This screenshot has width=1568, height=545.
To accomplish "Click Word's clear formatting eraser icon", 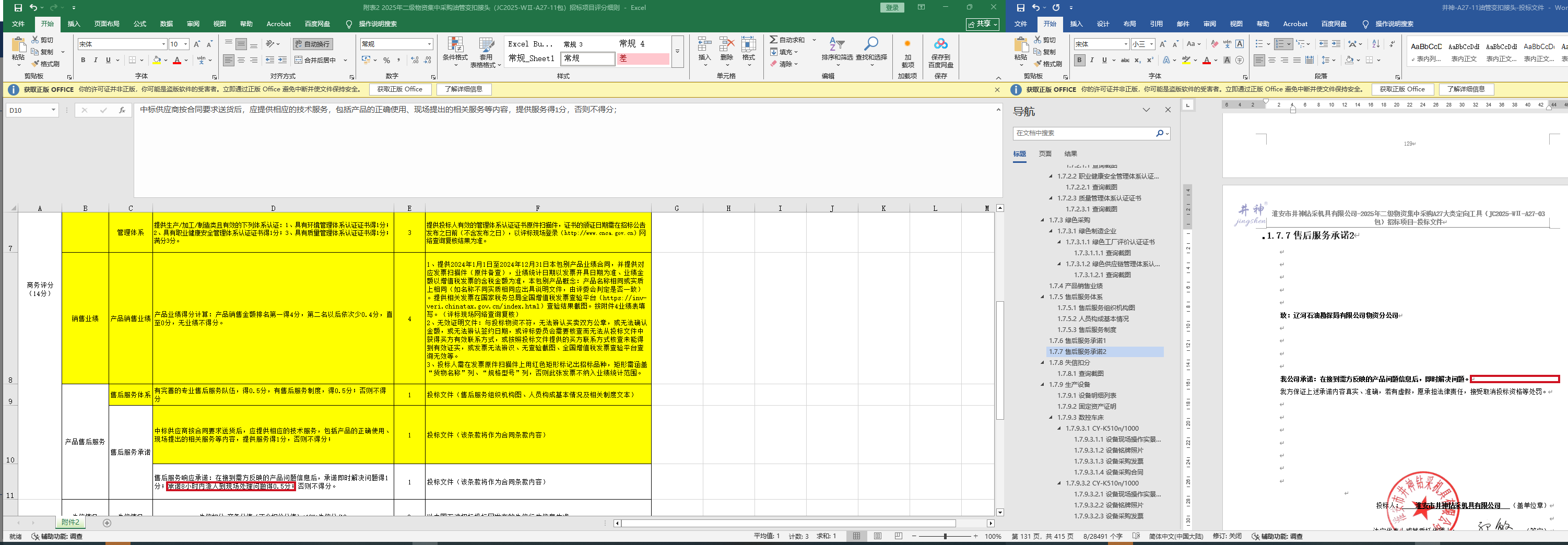I will [x=1215, y=44].
